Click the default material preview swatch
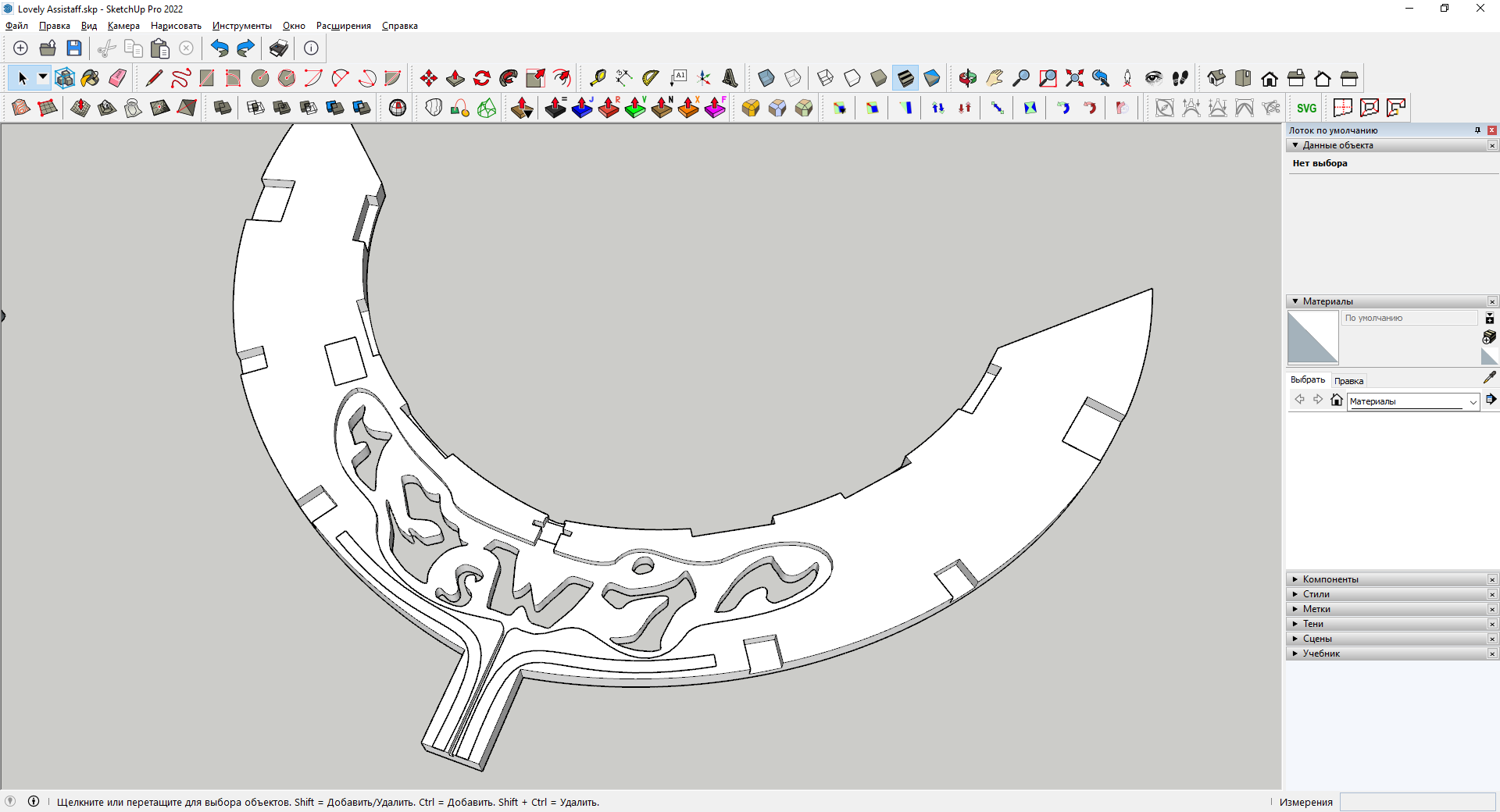Image resolution: width=1500 pixels, height=812 pixels. tap(1312, 337)
